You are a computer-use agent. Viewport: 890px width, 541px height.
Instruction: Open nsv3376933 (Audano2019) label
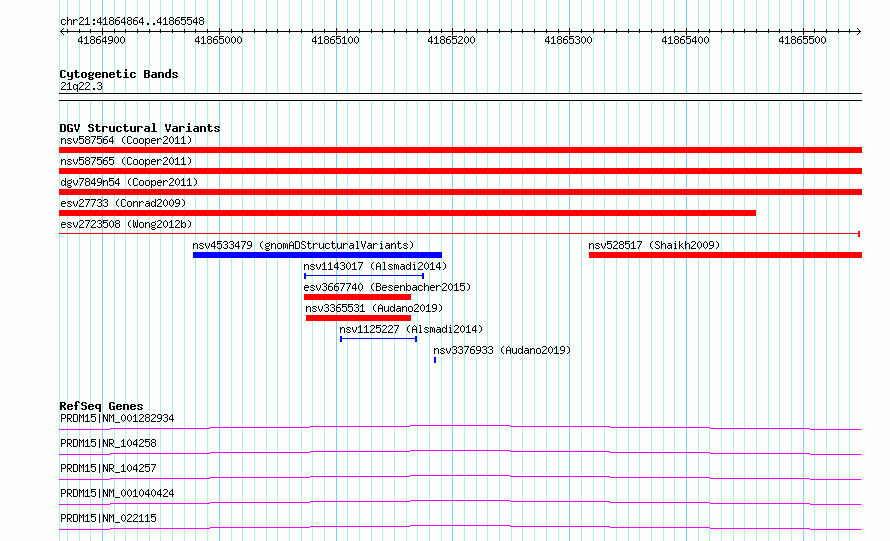click(x=502, y=350)
